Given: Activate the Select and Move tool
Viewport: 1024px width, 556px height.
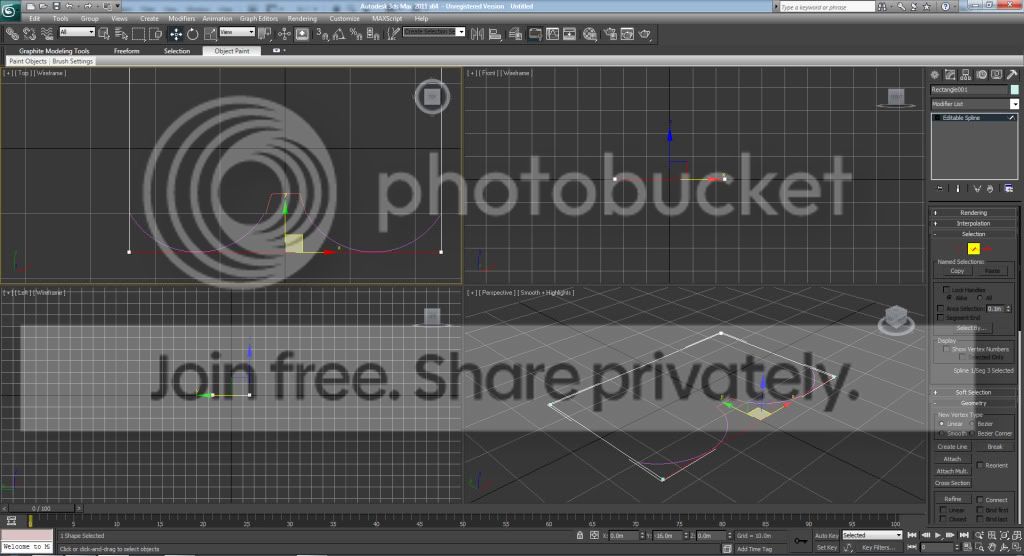Looking at the screenshot, I should [176, 34].
